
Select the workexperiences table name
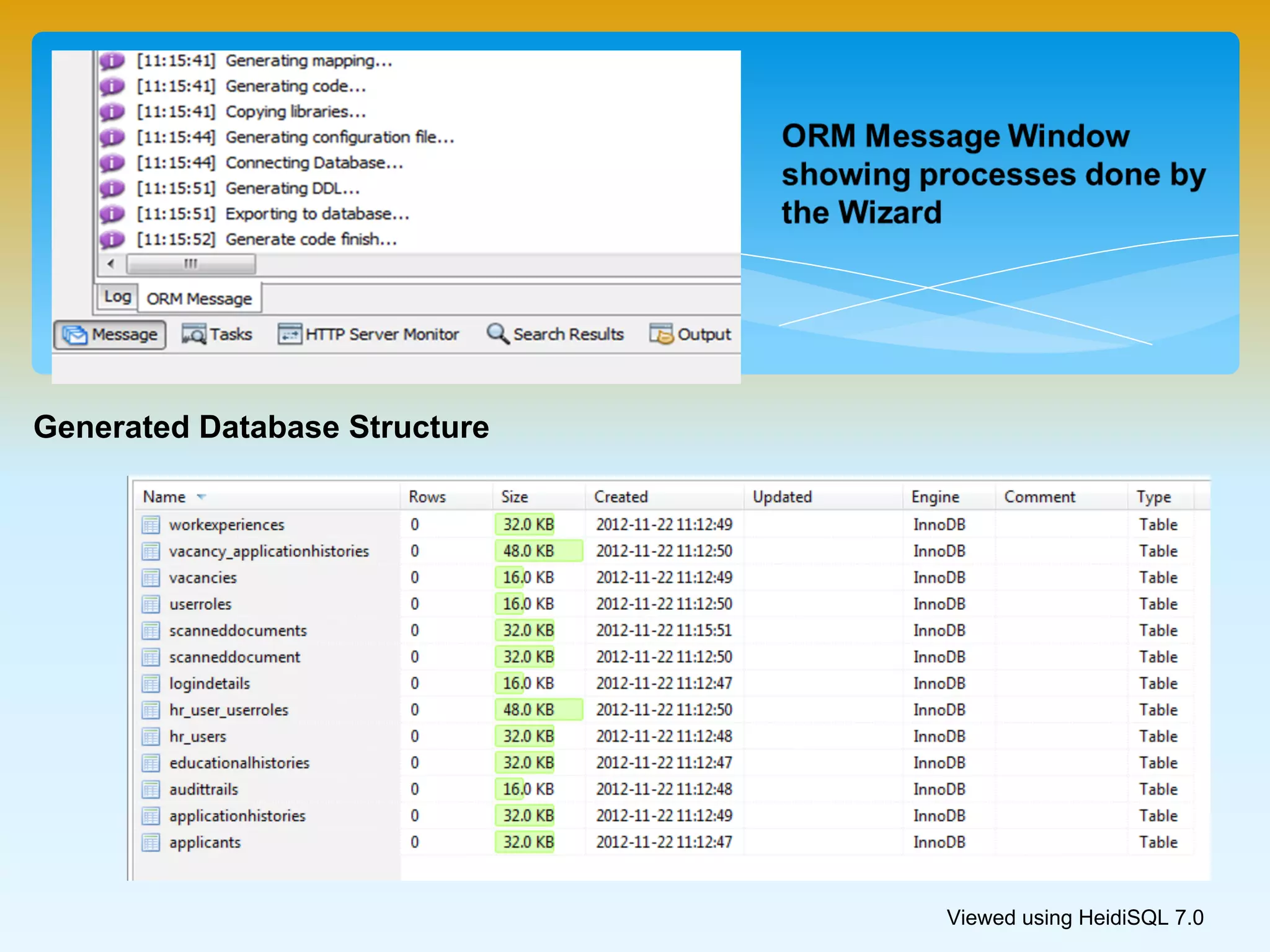pyautogui.click(x=227, y=525)
